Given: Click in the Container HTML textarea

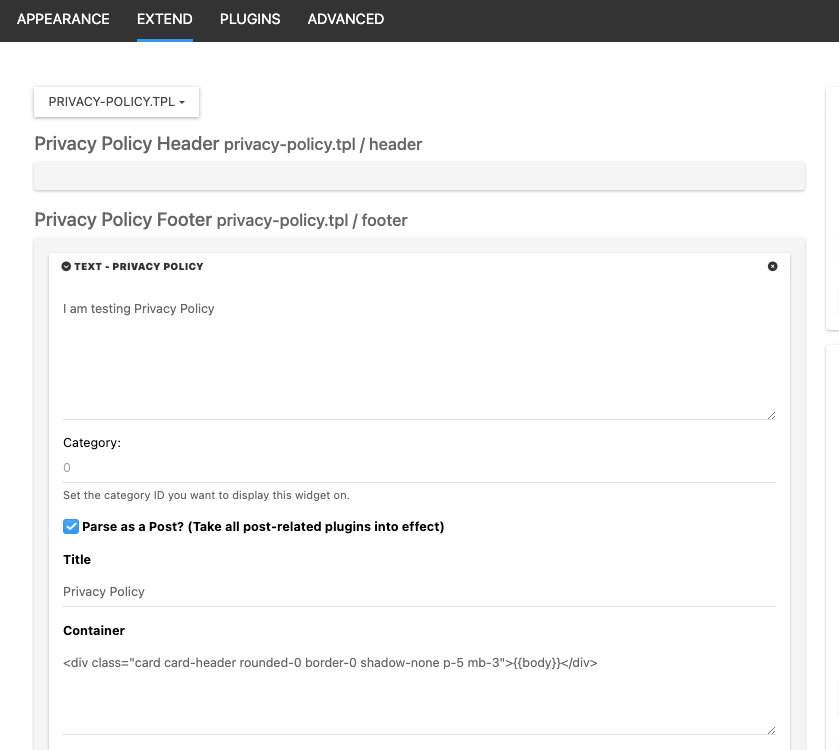Looking at the screenshot, I should (x=418, y=690).
